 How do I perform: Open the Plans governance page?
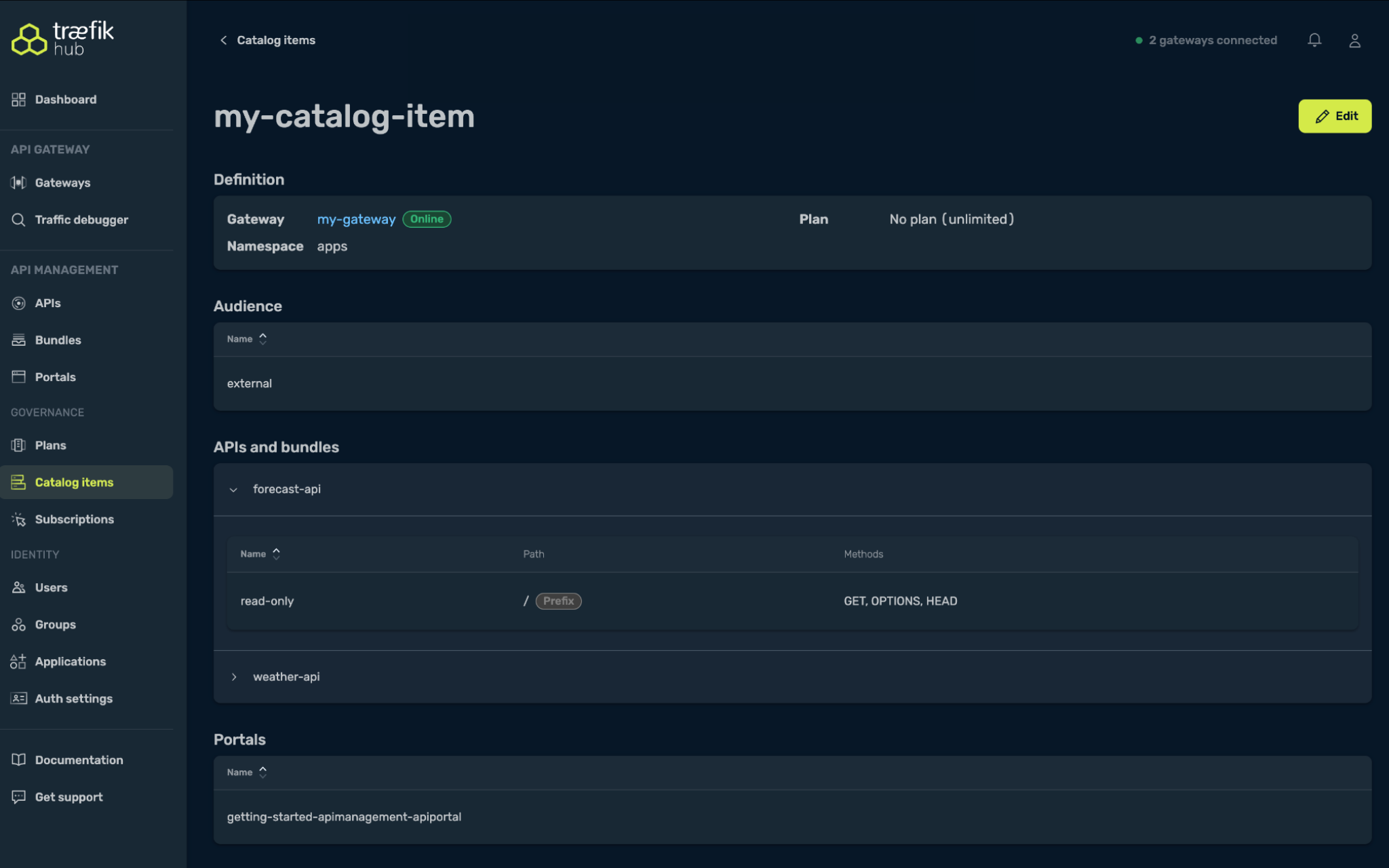click(50, 445)
